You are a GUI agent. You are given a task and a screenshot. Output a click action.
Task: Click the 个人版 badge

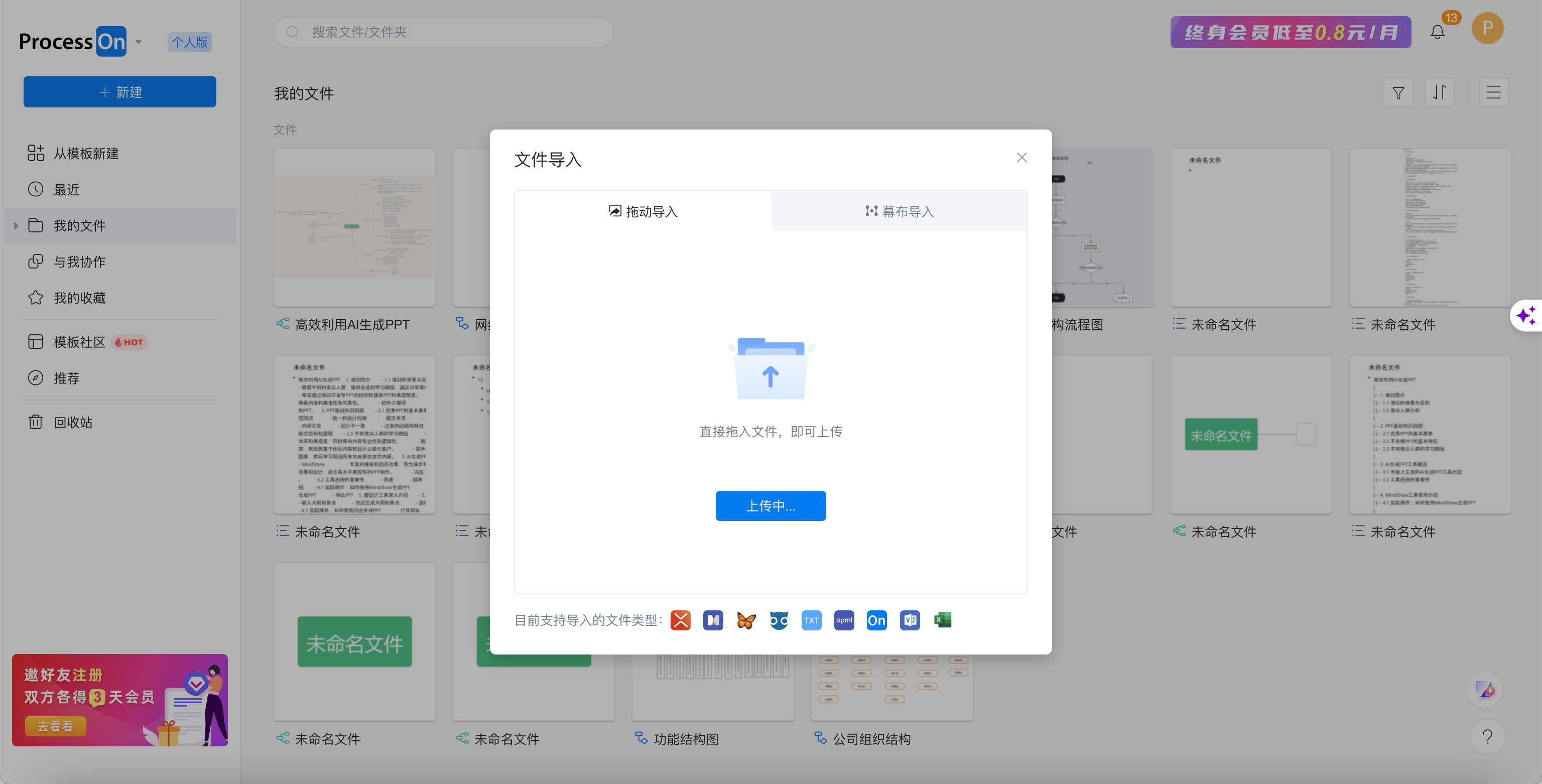(190, 42)
